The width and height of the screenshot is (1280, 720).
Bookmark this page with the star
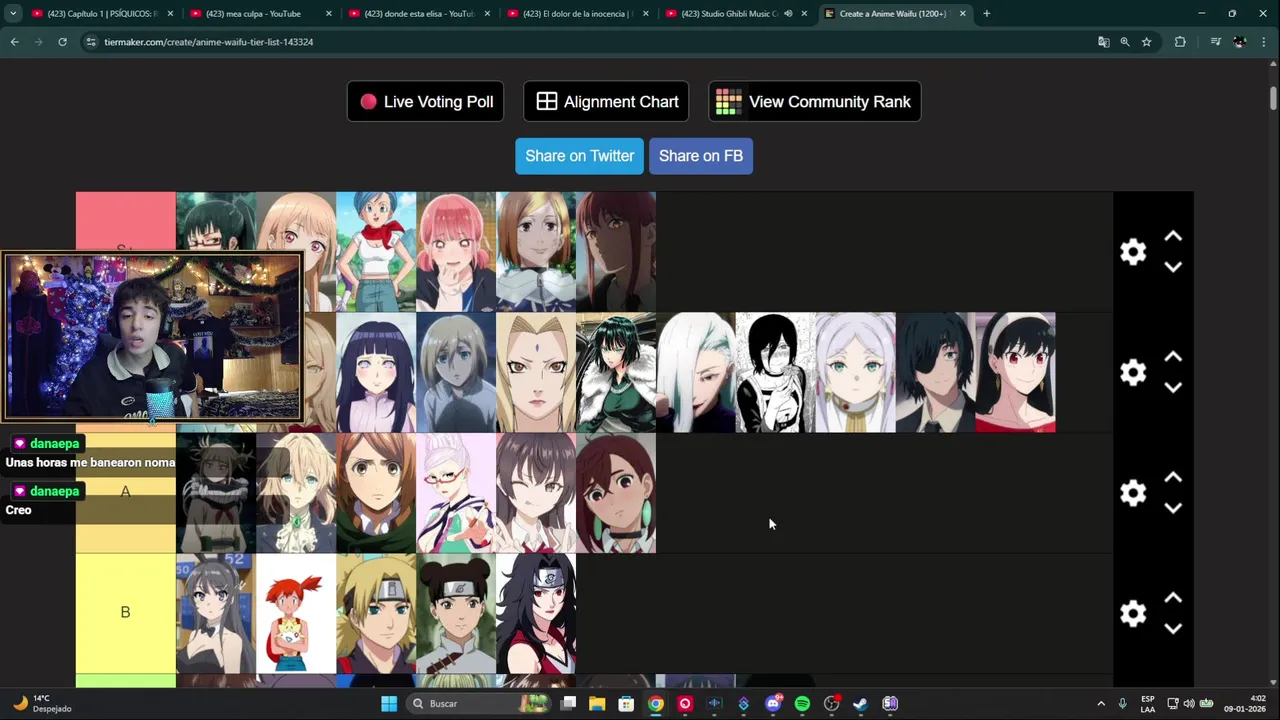click(1146, 42)
